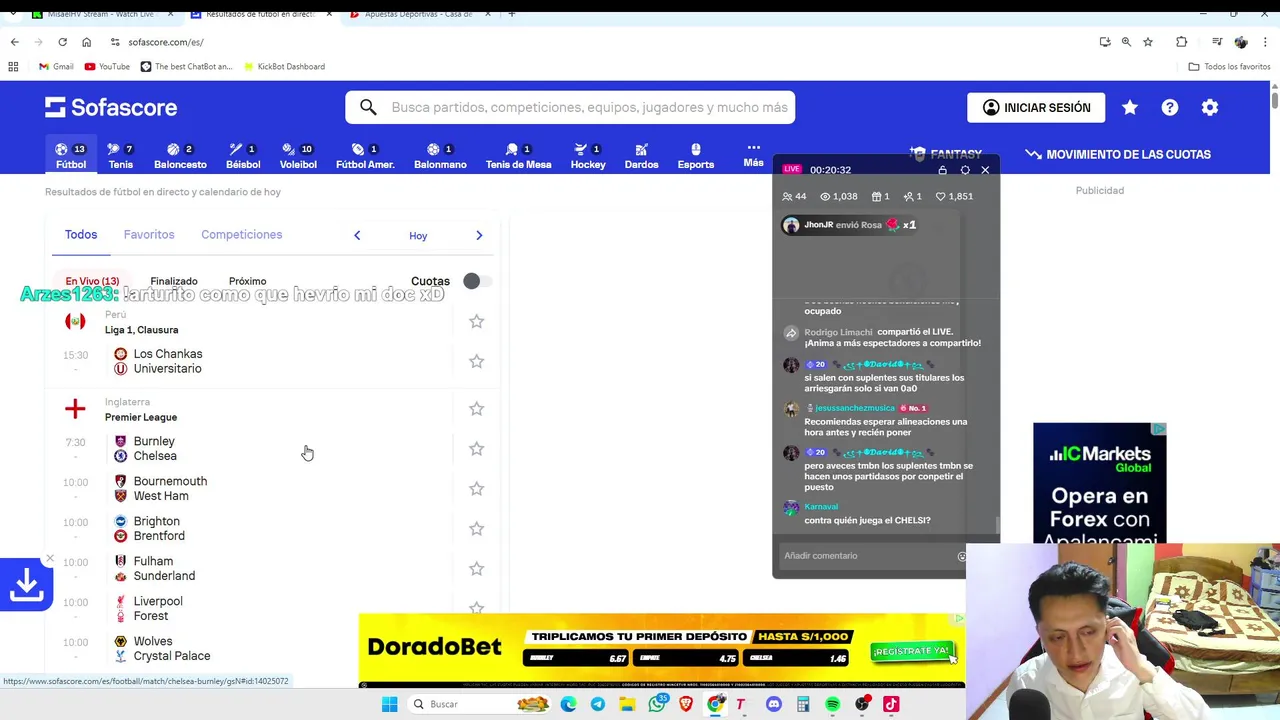Expand the Más sports menu
Screen dimensions: 1280x720
[x=753, y=155]
